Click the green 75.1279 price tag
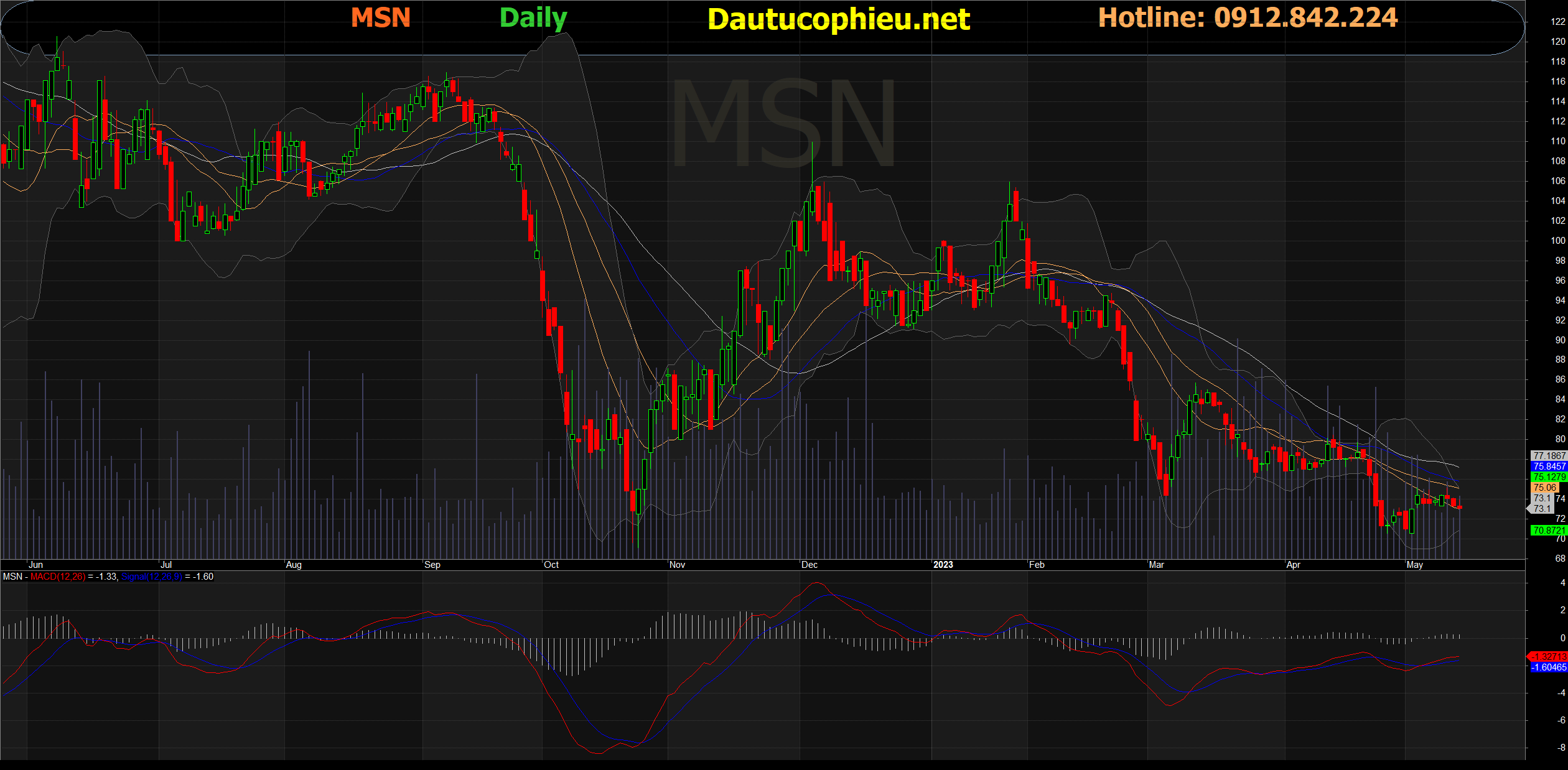Viewport: 1568px width, 770px height. (1549, 476)
